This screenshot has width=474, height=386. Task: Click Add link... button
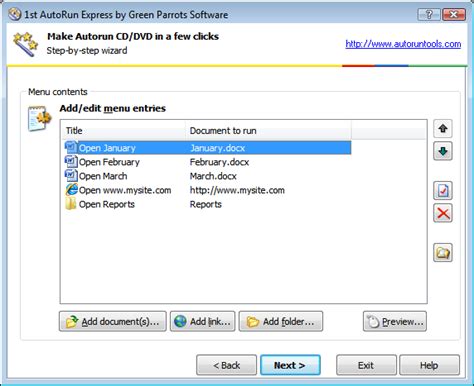[x=203, y=321]
